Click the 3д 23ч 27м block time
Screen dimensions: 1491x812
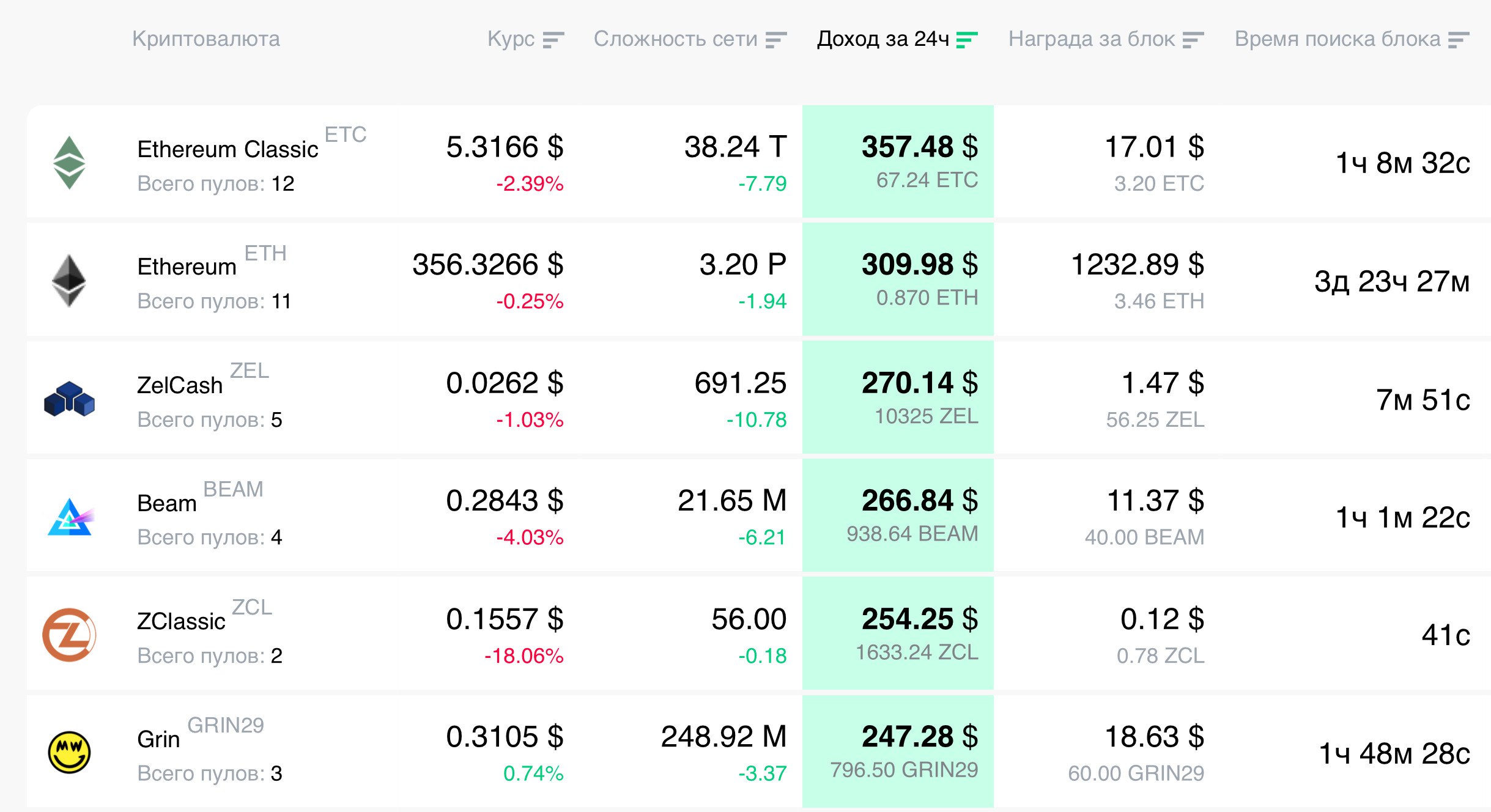(x=1392, y=281)
